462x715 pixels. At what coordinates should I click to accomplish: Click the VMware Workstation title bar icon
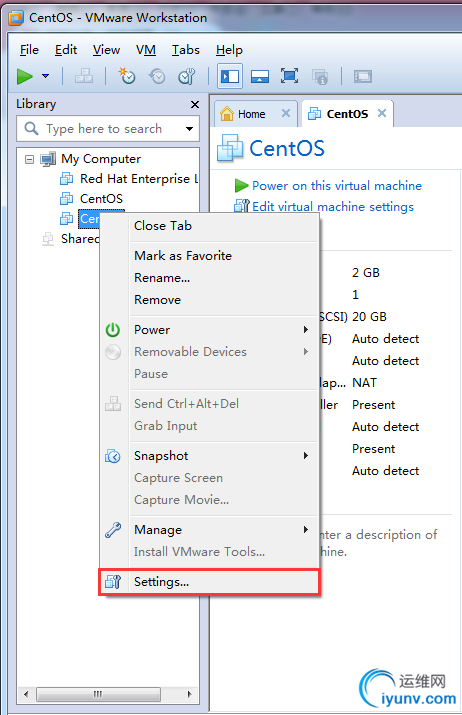pos(16,18)
